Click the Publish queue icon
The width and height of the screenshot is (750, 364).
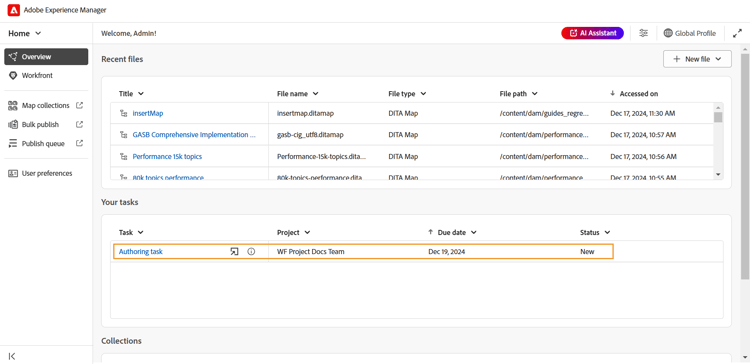(13, 143)
